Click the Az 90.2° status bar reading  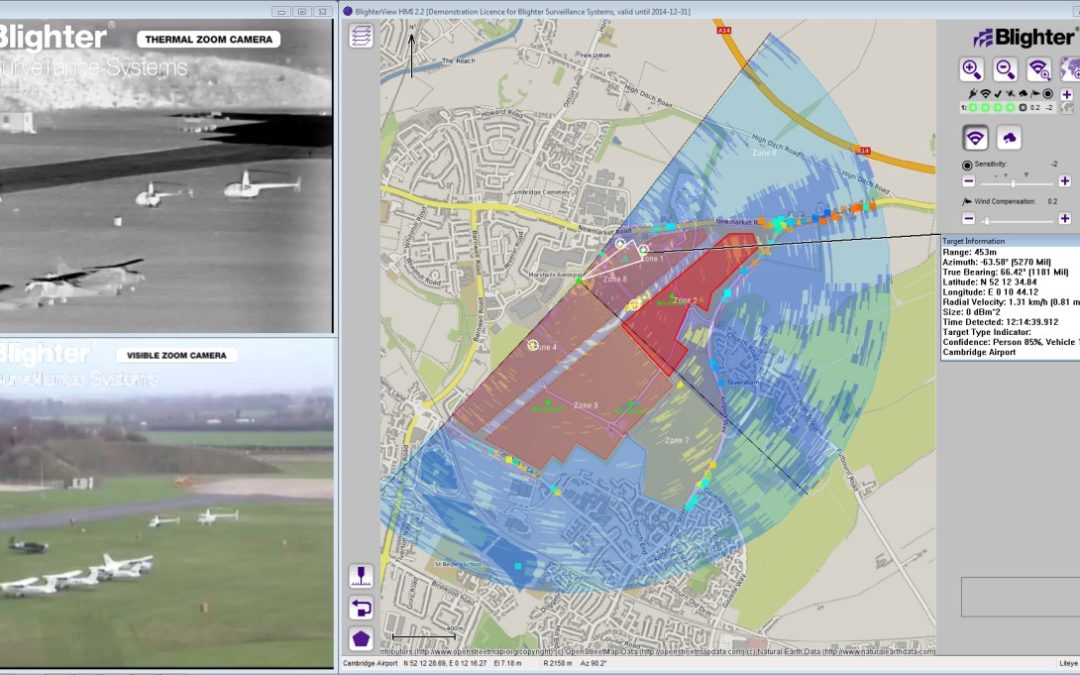(x=593, y=663)
